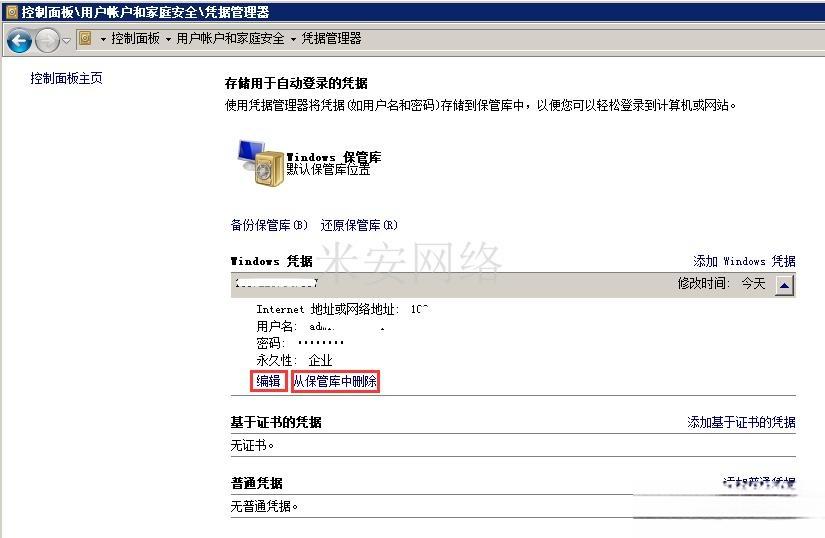Click the Windows 凭据 section heading
825x538 pixels.
[271, 261]
